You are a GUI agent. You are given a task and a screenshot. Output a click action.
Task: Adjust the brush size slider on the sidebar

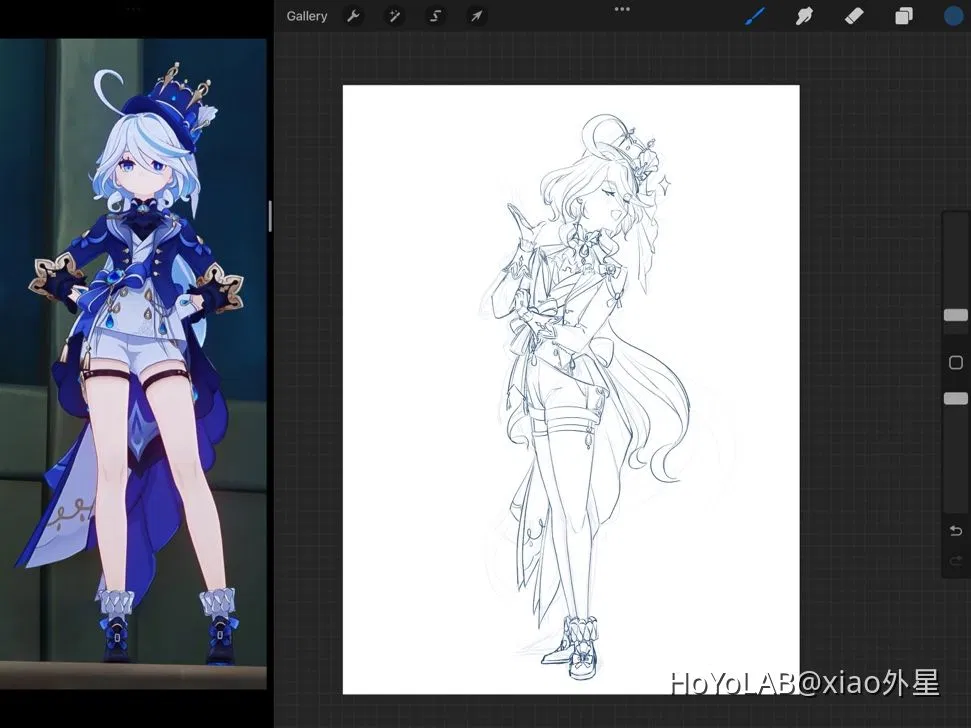click(x=955, y=315)
